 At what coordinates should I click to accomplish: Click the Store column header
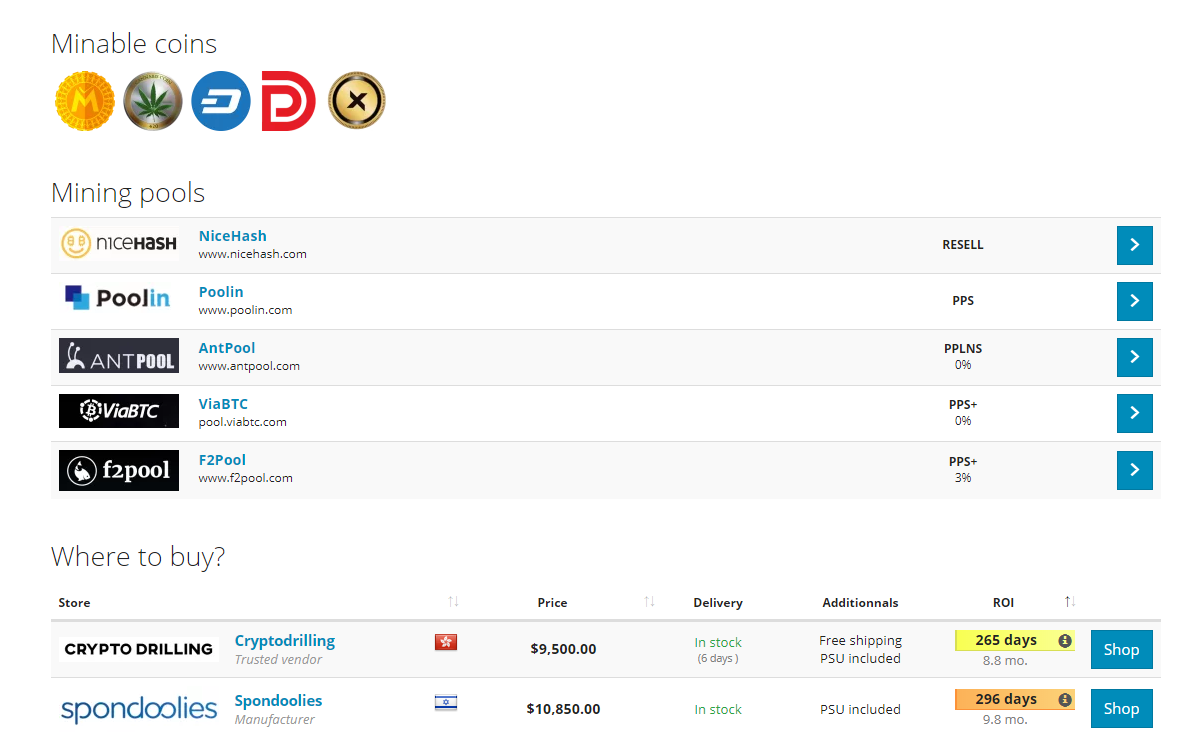click(x=74, y=602)
